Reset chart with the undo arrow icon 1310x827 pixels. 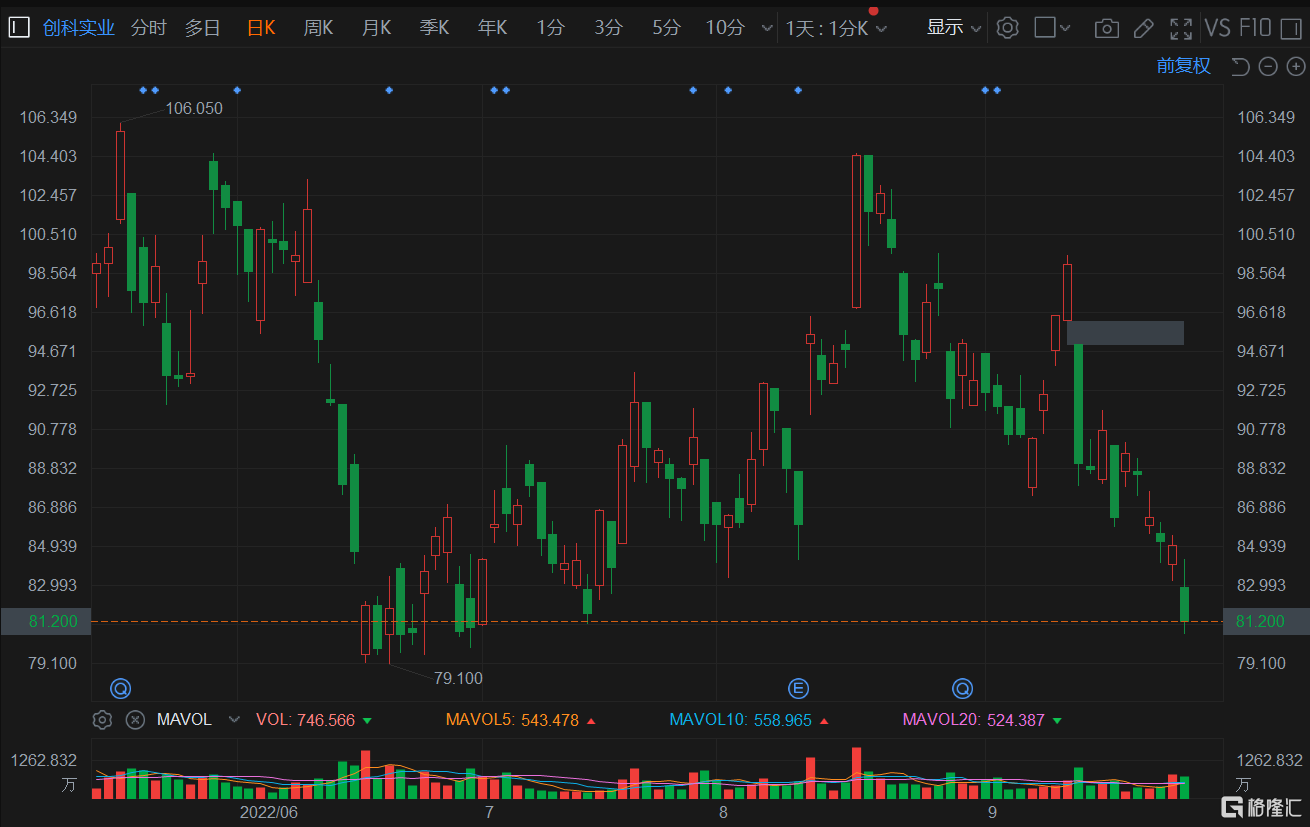1240,67
